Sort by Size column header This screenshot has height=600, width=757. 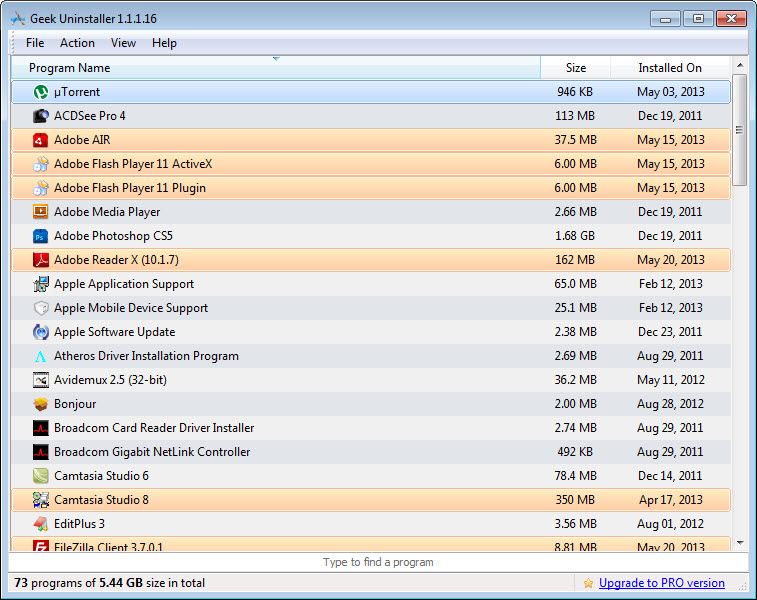[x=575, y=68]
